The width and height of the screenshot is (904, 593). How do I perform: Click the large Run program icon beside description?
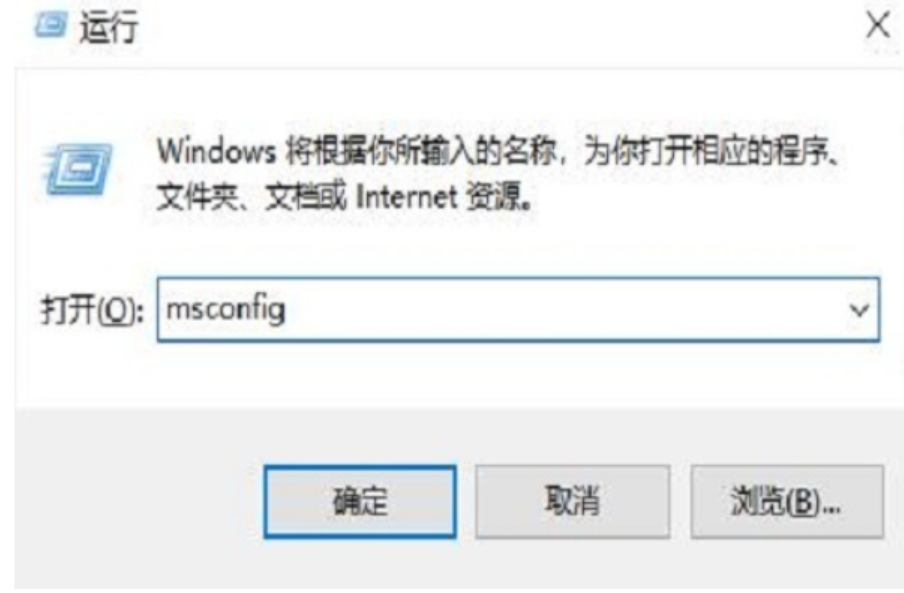pyautogui.click(x=77, y=169)
